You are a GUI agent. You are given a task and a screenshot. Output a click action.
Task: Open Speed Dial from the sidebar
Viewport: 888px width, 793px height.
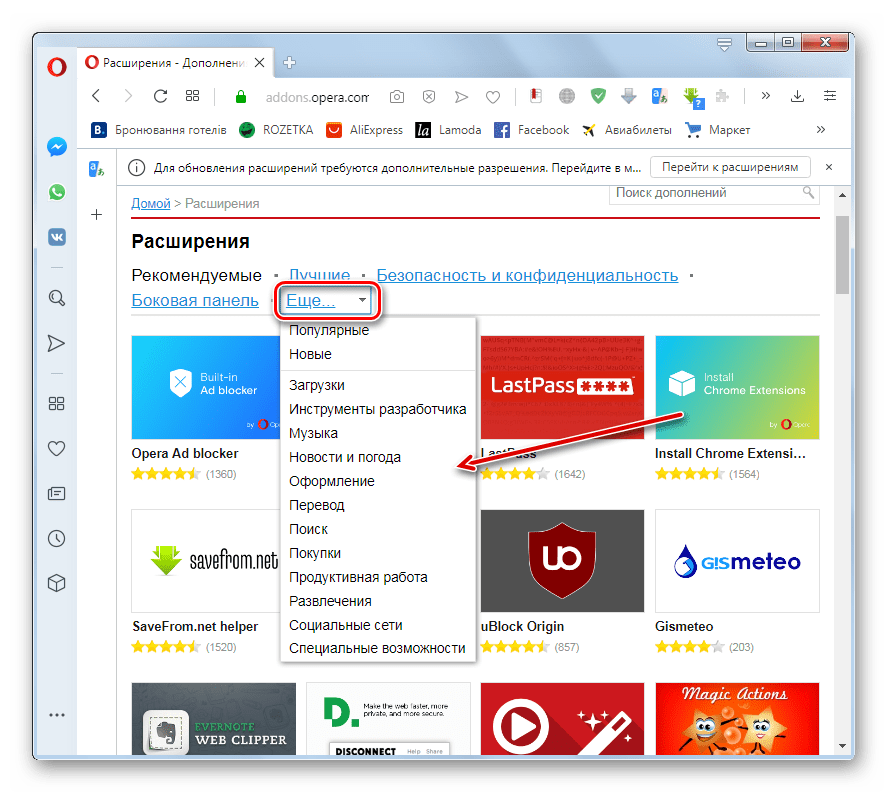(56, 403)
